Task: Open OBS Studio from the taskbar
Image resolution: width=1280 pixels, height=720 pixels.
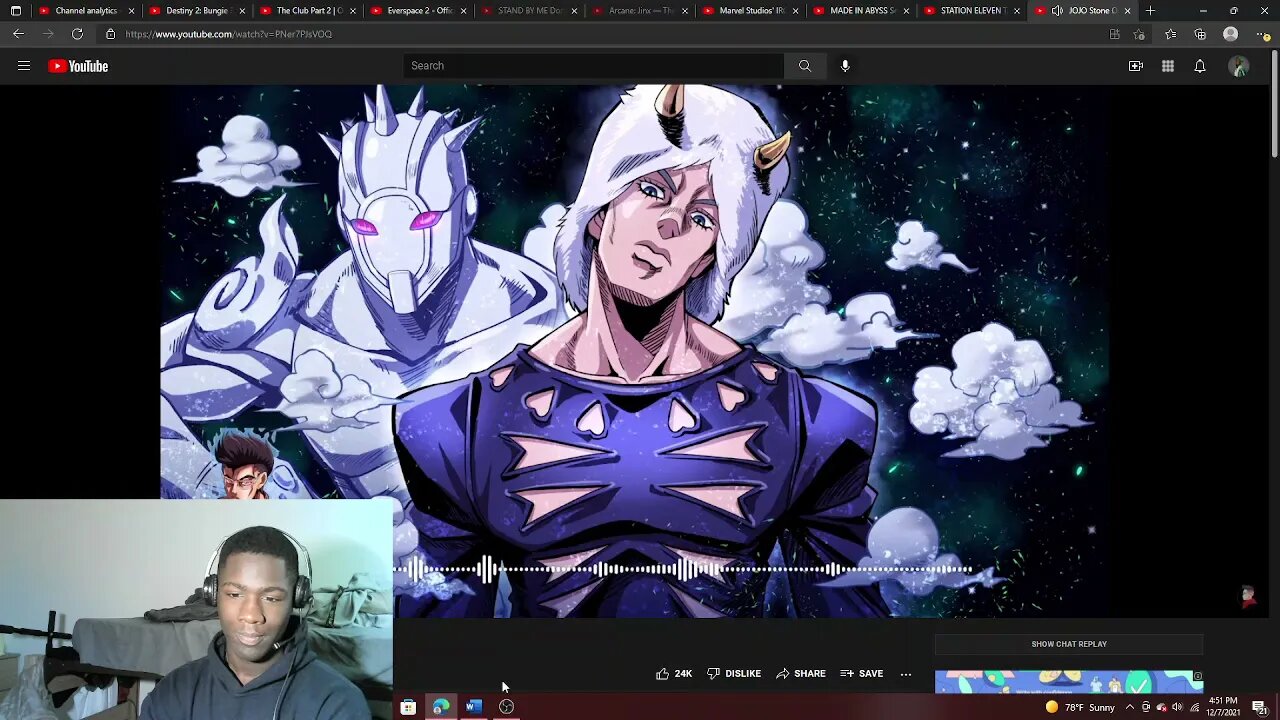Action: point(507,707)
